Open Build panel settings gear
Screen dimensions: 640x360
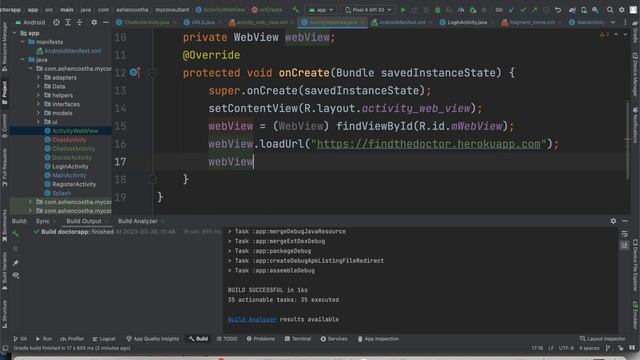tap(613, 221)
